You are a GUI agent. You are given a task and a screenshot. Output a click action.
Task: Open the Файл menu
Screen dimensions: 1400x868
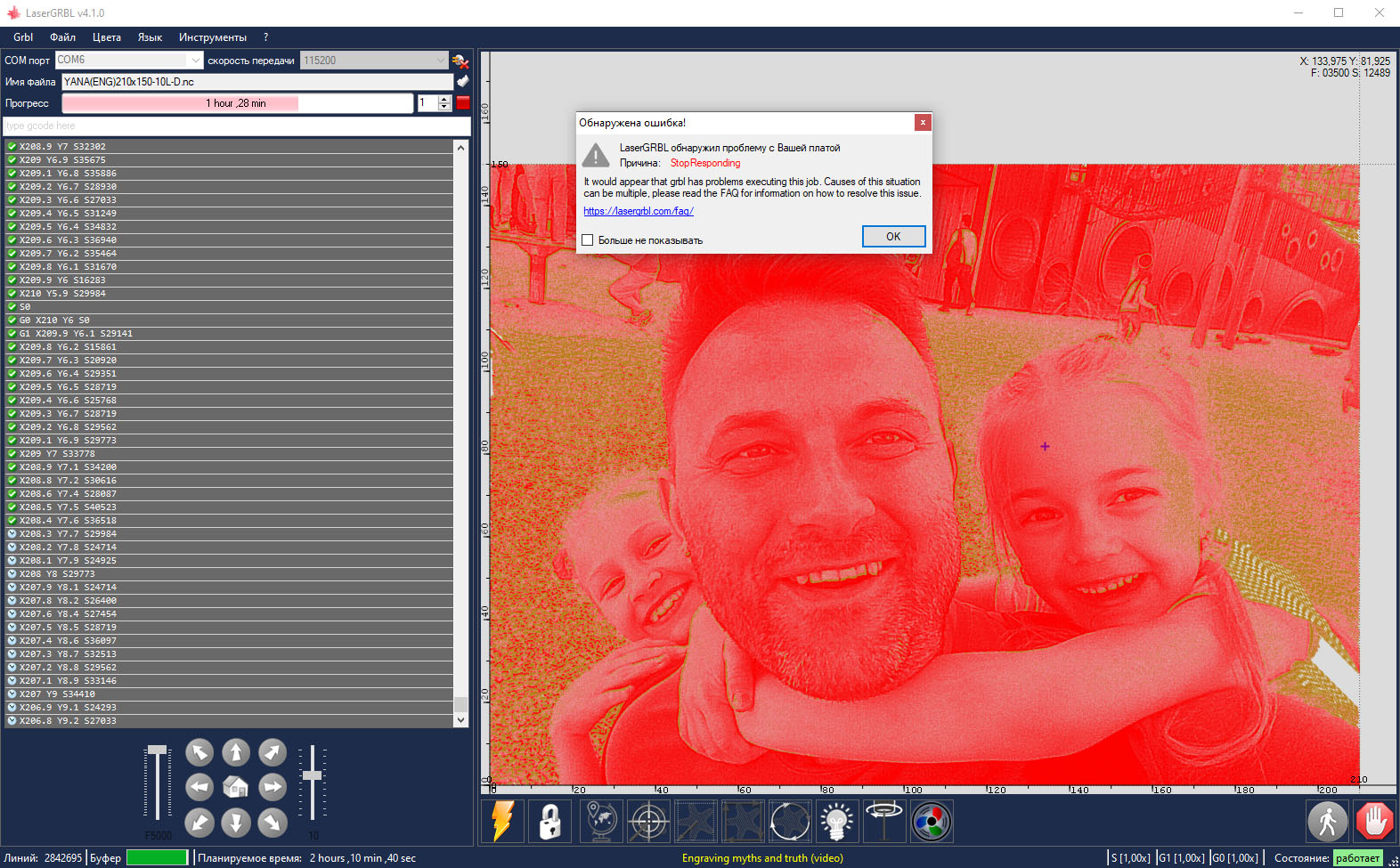tap(62, 37)
